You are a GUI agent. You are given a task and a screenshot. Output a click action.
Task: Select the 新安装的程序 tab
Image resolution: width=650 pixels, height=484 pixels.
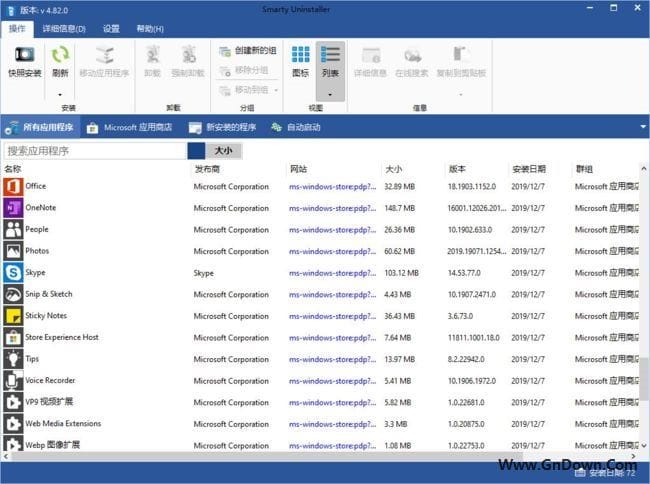pos(222,128)
